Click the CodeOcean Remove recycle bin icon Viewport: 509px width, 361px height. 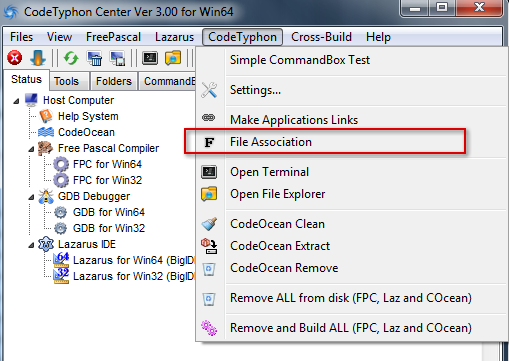pos(209,269)
